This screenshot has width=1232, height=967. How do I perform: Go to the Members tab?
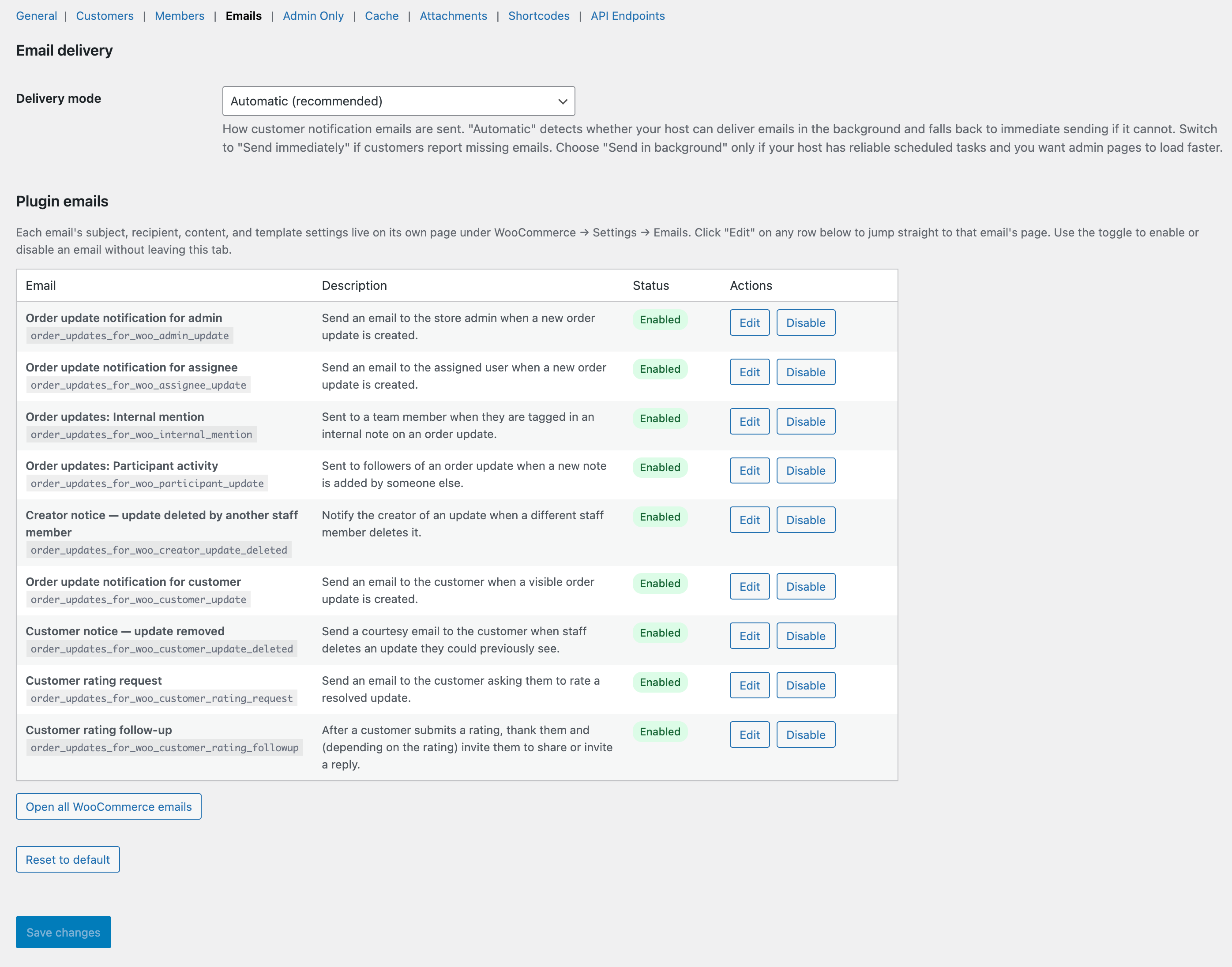180,16
